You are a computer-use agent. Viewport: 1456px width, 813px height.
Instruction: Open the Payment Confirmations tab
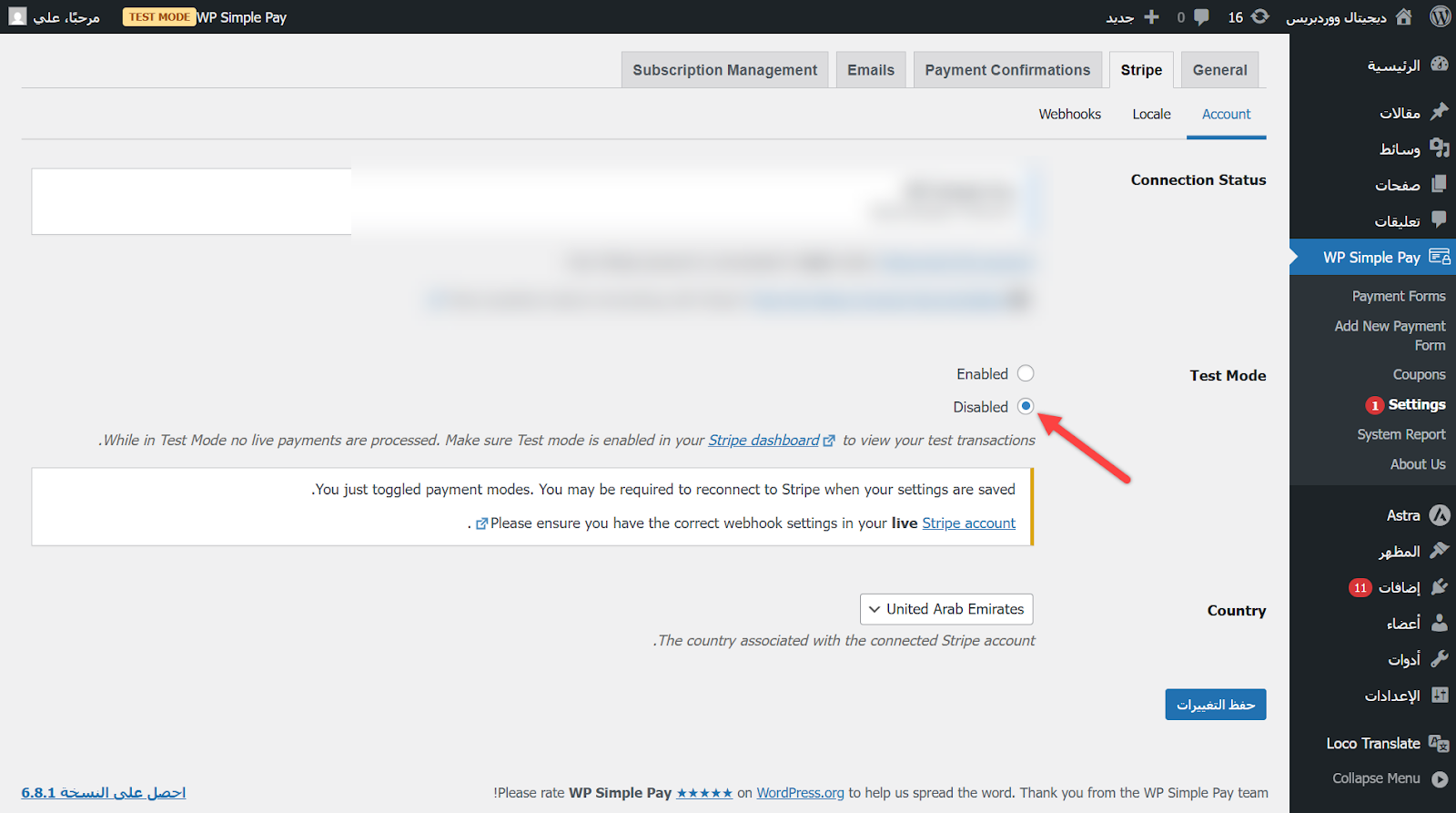click(1007, 70)
